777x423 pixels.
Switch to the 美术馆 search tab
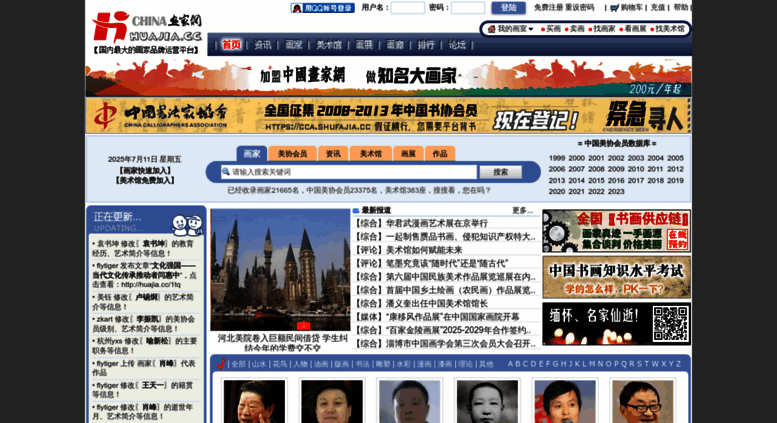click(371, 154)
